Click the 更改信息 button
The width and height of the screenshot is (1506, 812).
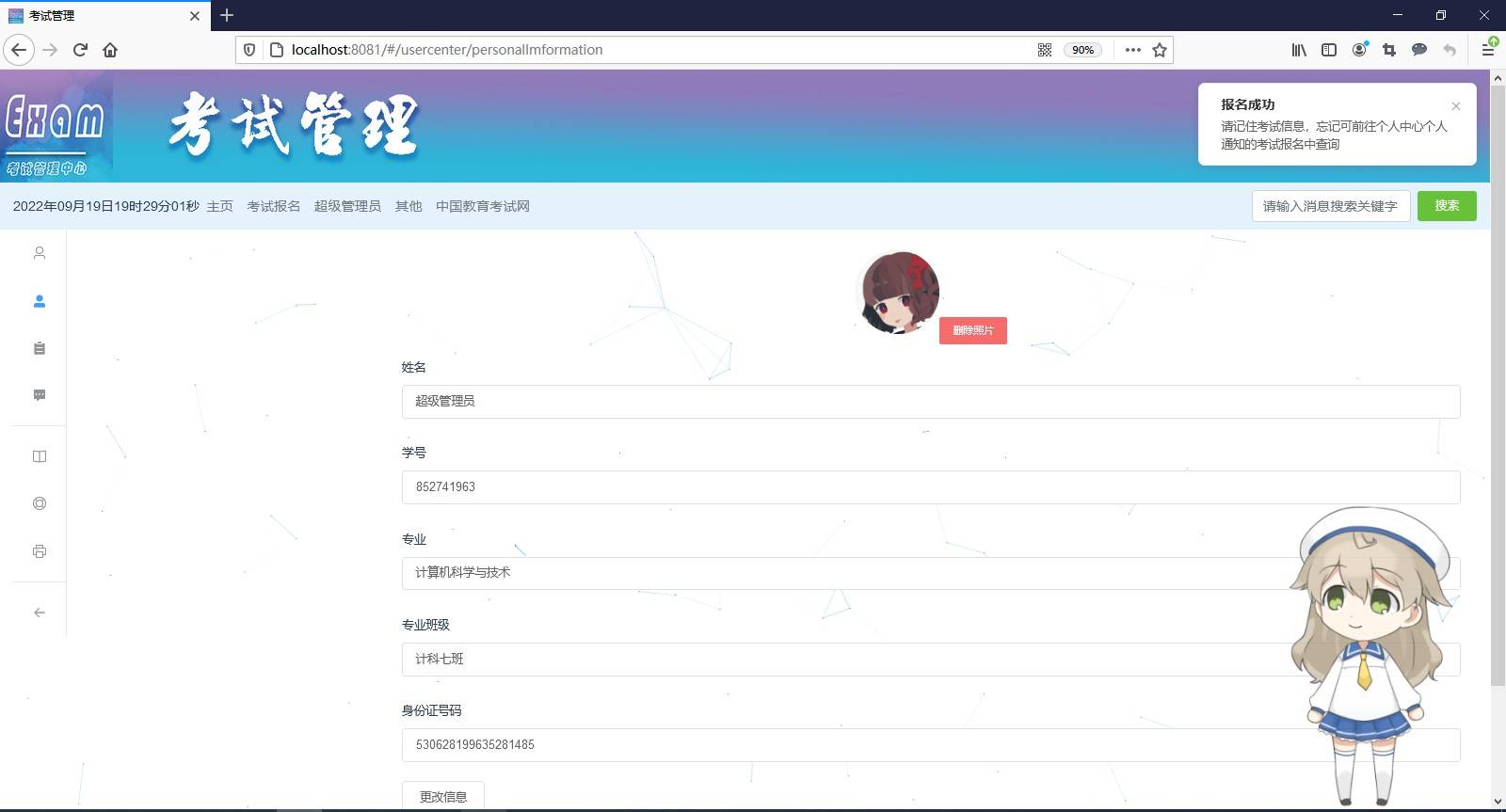click(x=443, y=796)
